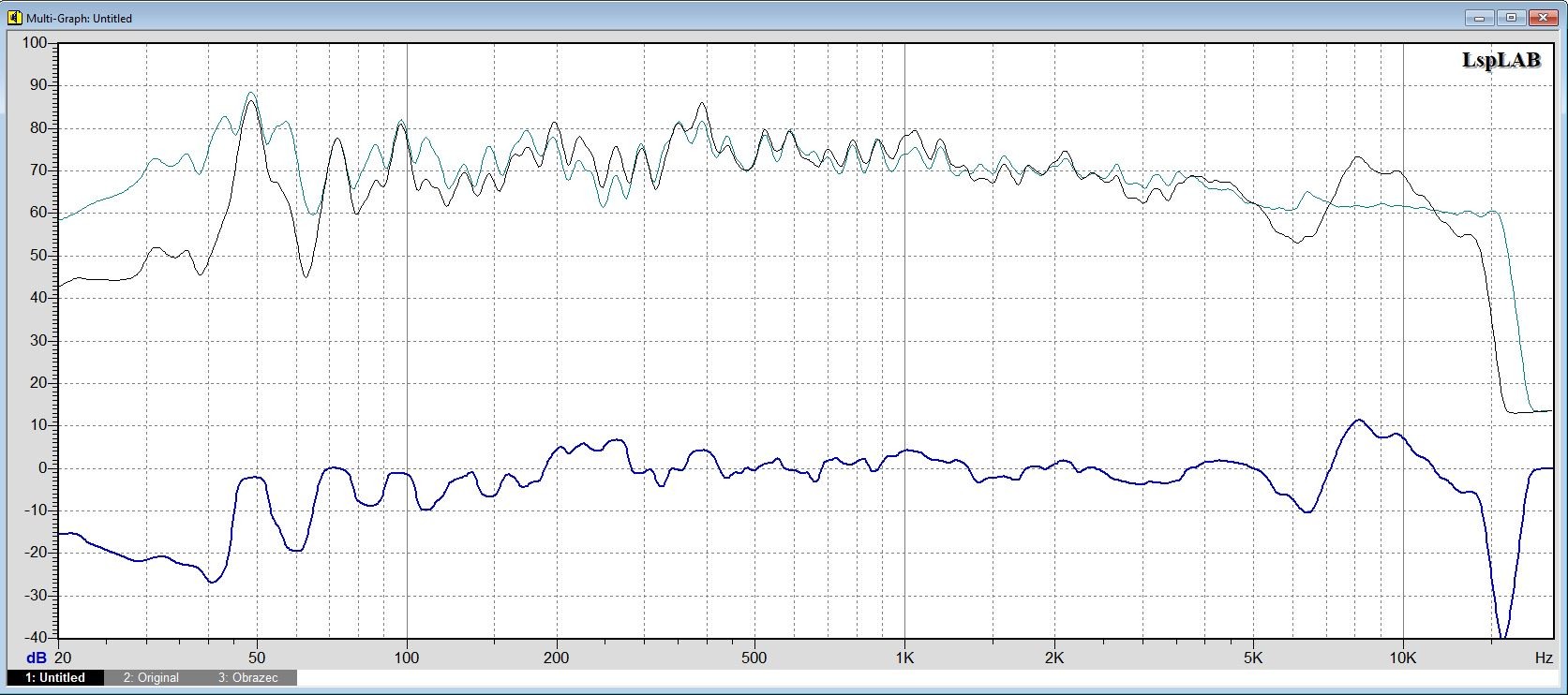
Task: Maximize the Multi-Graph window
Action: (1510, 17)
